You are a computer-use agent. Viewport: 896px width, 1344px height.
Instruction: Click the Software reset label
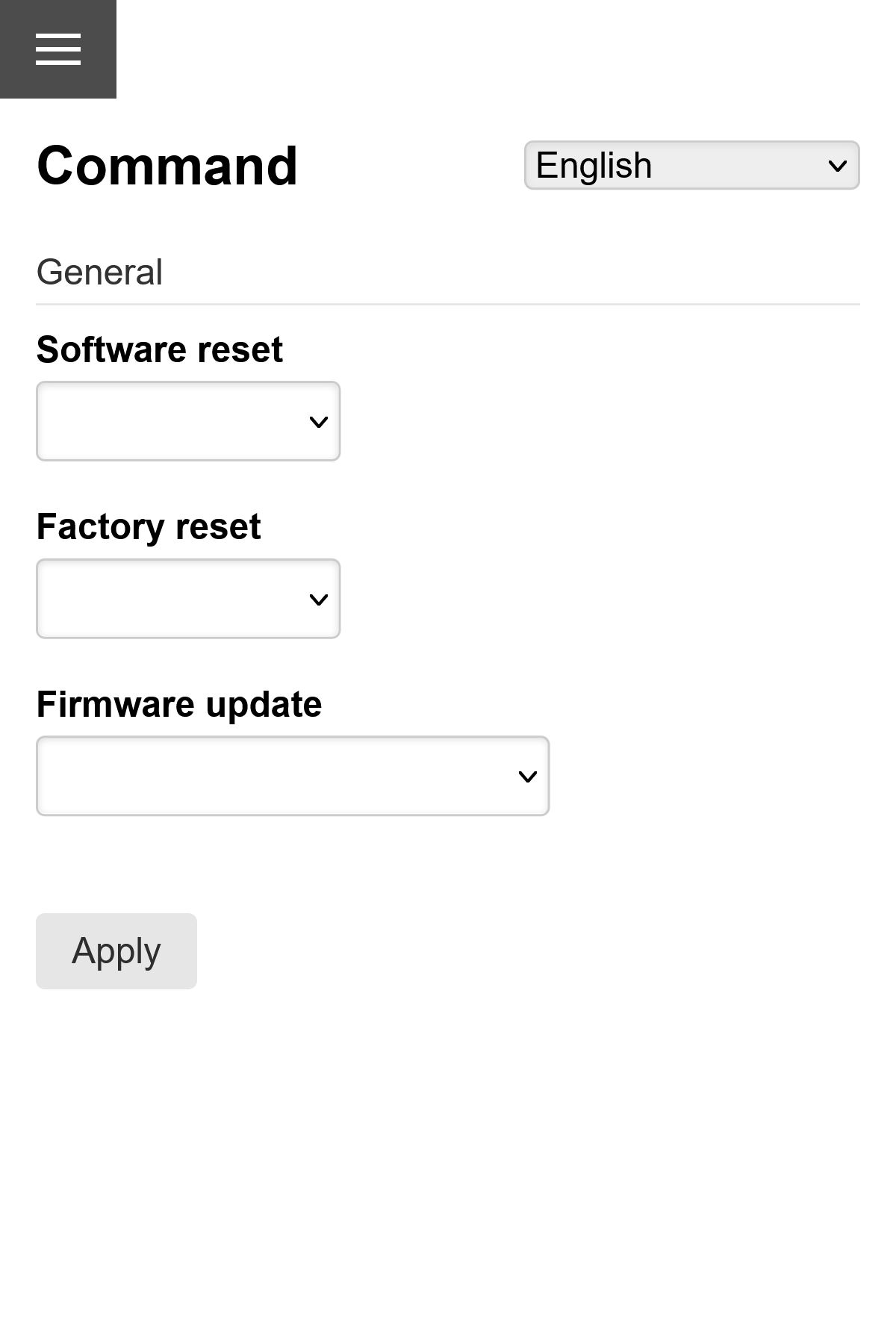[160, 349]
